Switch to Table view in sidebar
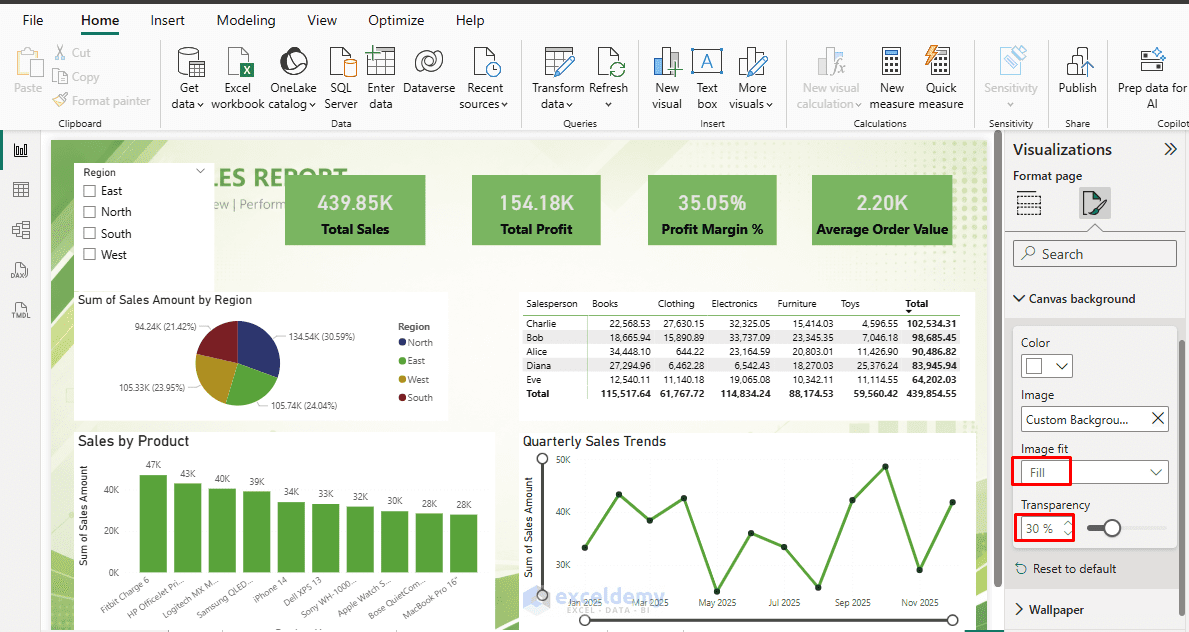This screenshot has width=1189, height=632. pos(21,190)
